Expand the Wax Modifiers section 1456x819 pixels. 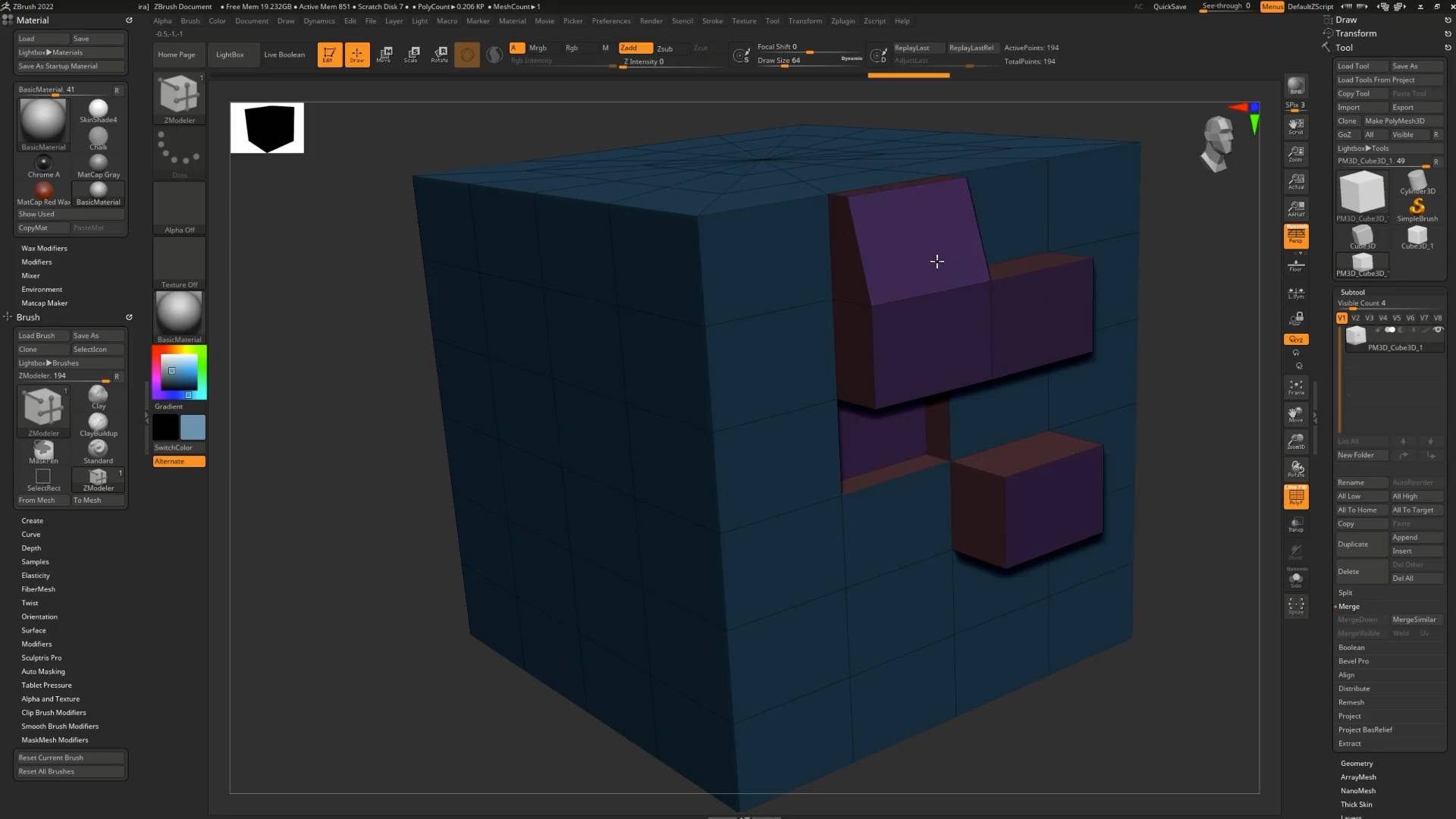pyautogui.click(x=44, y=248)
